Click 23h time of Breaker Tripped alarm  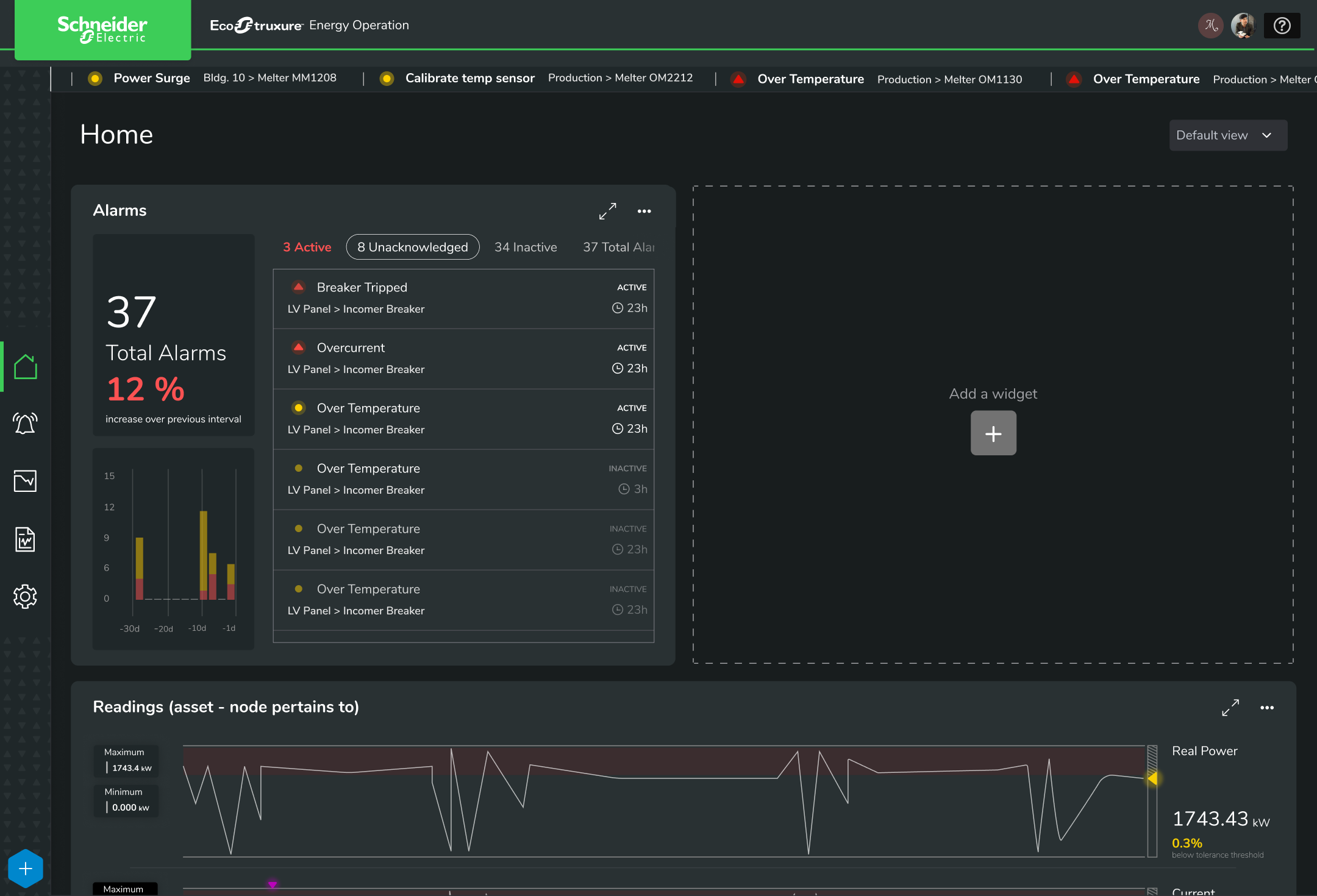click(x=630, y=308)
